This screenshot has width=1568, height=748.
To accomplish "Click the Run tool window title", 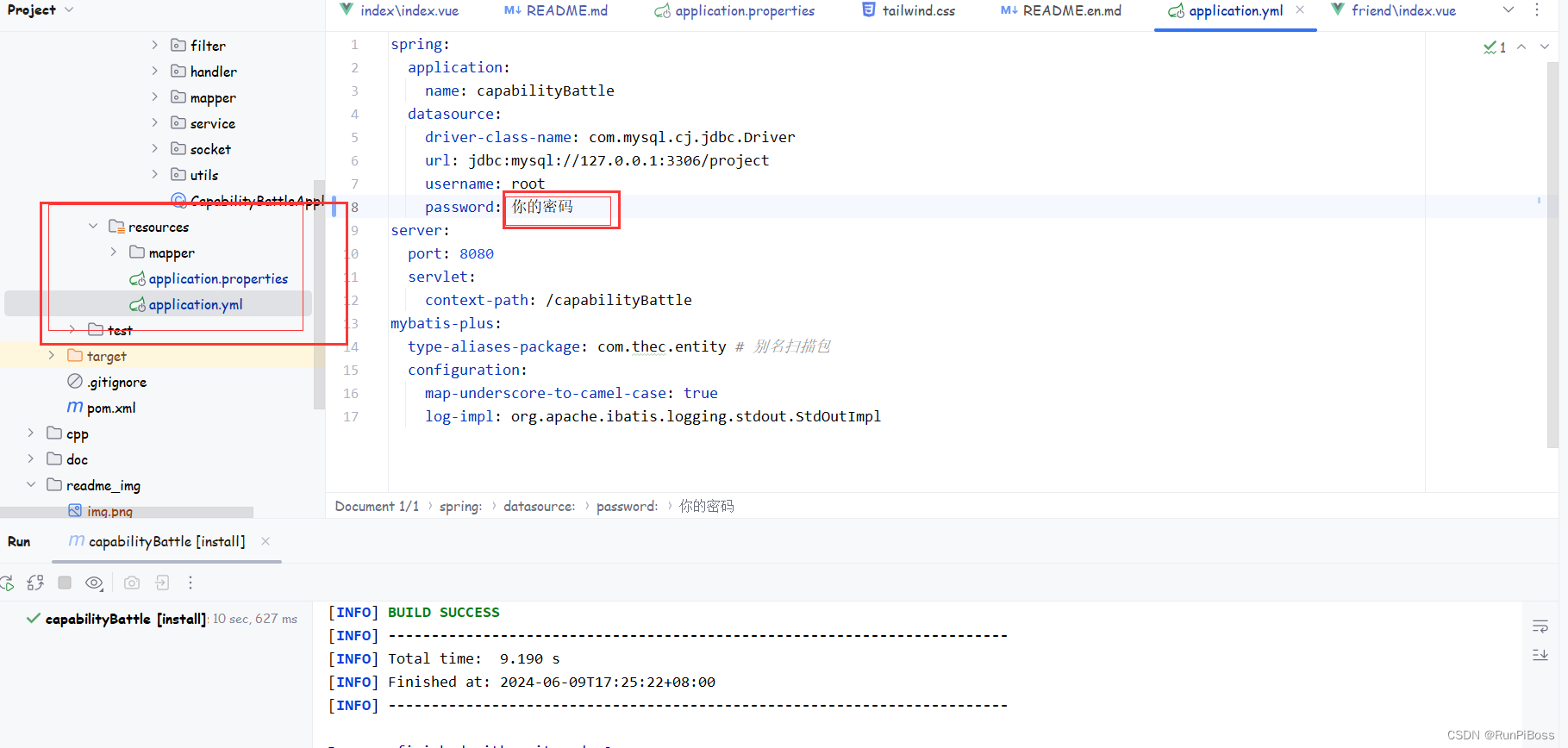I will pos(19,541).
